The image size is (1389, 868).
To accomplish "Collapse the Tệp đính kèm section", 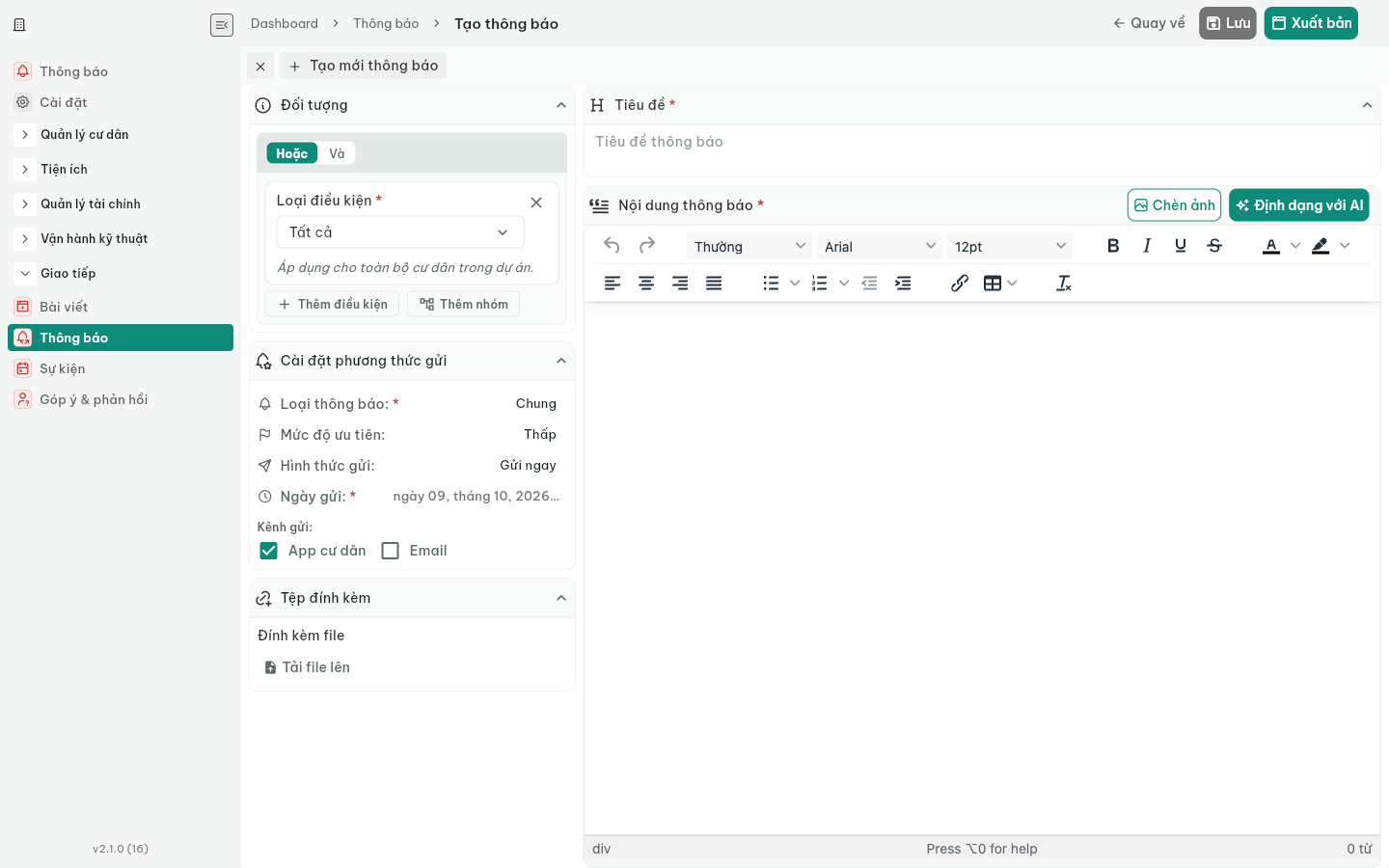I will (x=561, y=598).
